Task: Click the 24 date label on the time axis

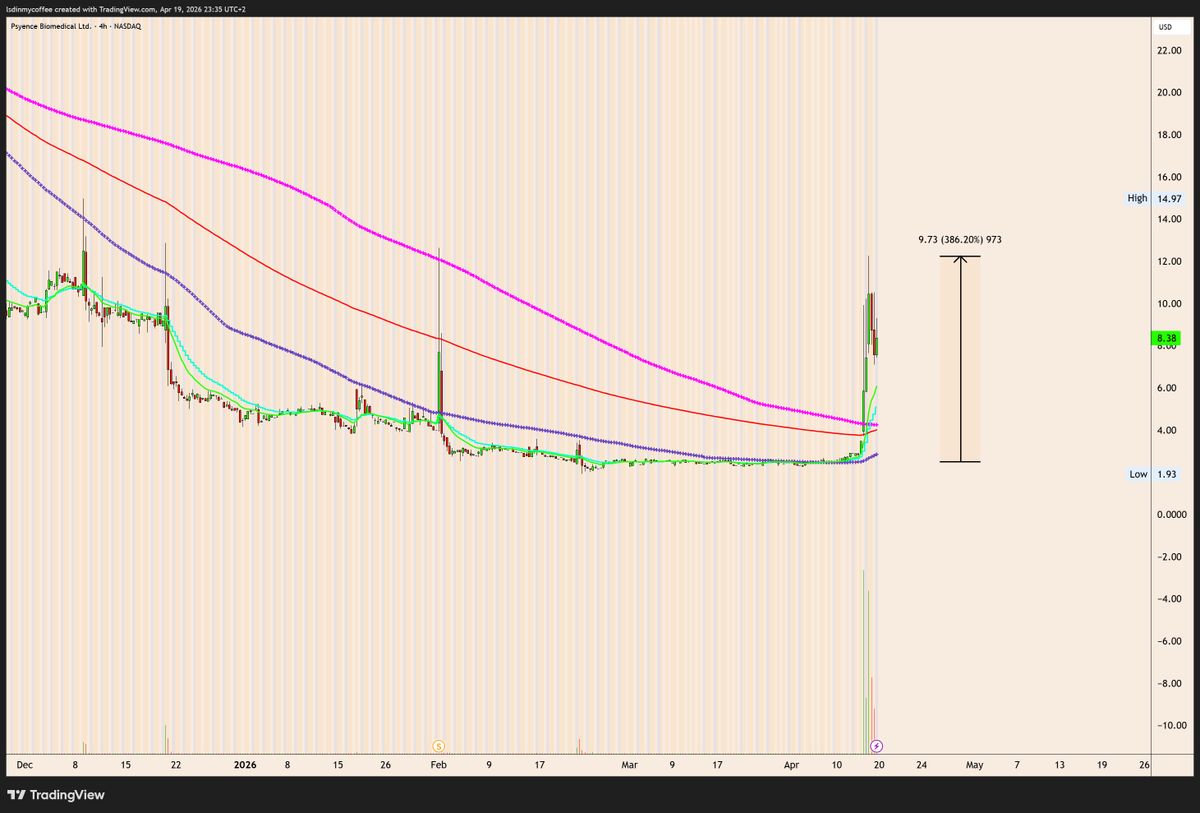Action: pyautogui.click(x=921, y=765)
